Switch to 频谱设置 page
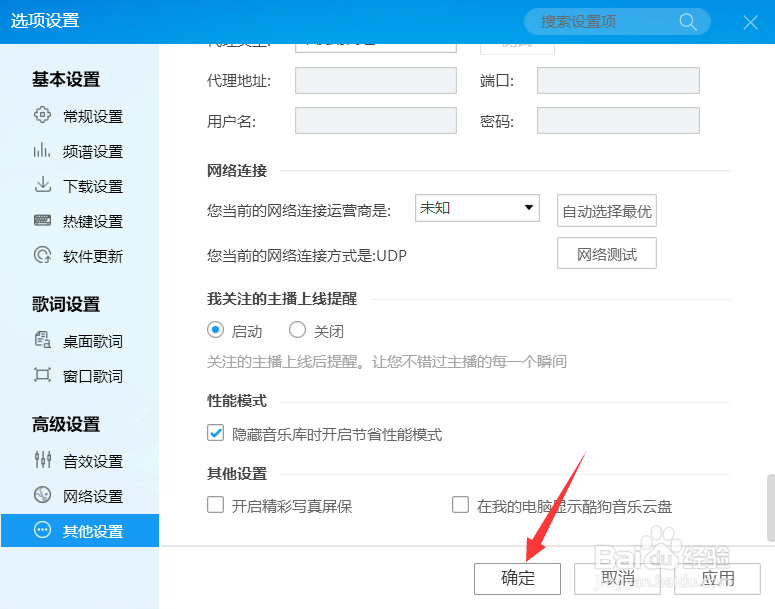The height and width of the screenshot is (609, 775). click(x=93, y=152)
